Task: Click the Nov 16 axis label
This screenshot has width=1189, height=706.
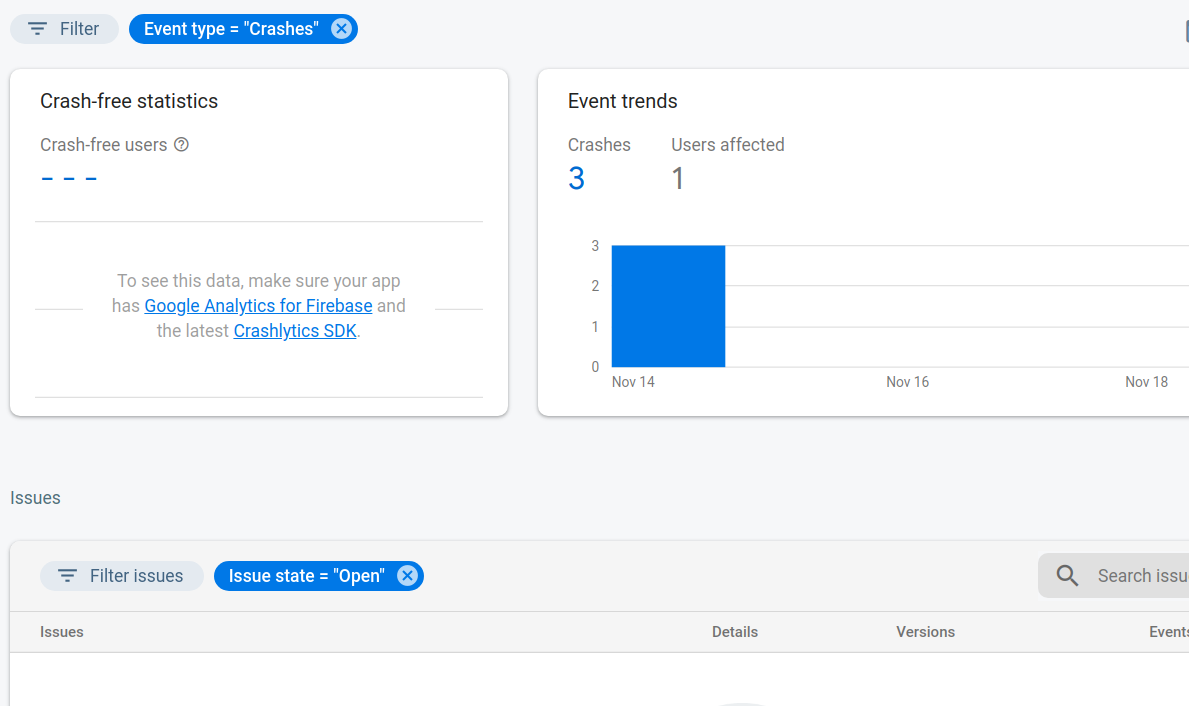Action: (x=908, y=381)
